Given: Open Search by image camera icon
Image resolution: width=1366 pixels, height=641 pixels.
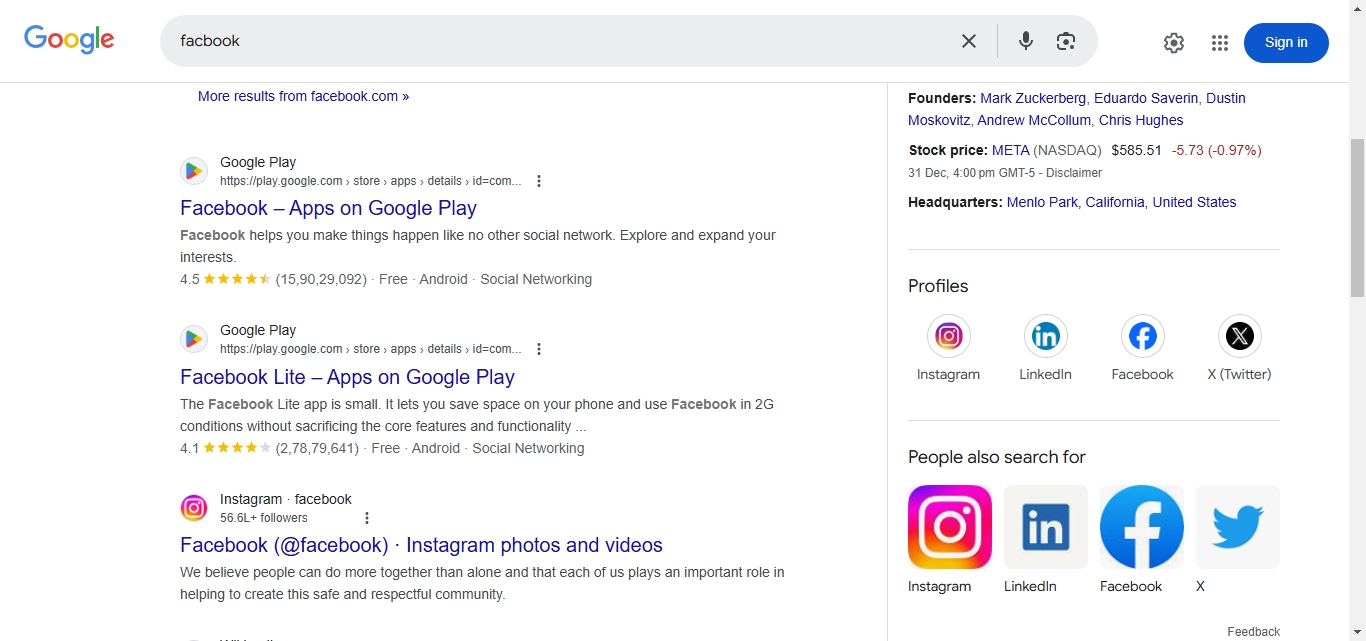Looking at the screenshot, I should pyautogui.click(x=1066, y=41).
